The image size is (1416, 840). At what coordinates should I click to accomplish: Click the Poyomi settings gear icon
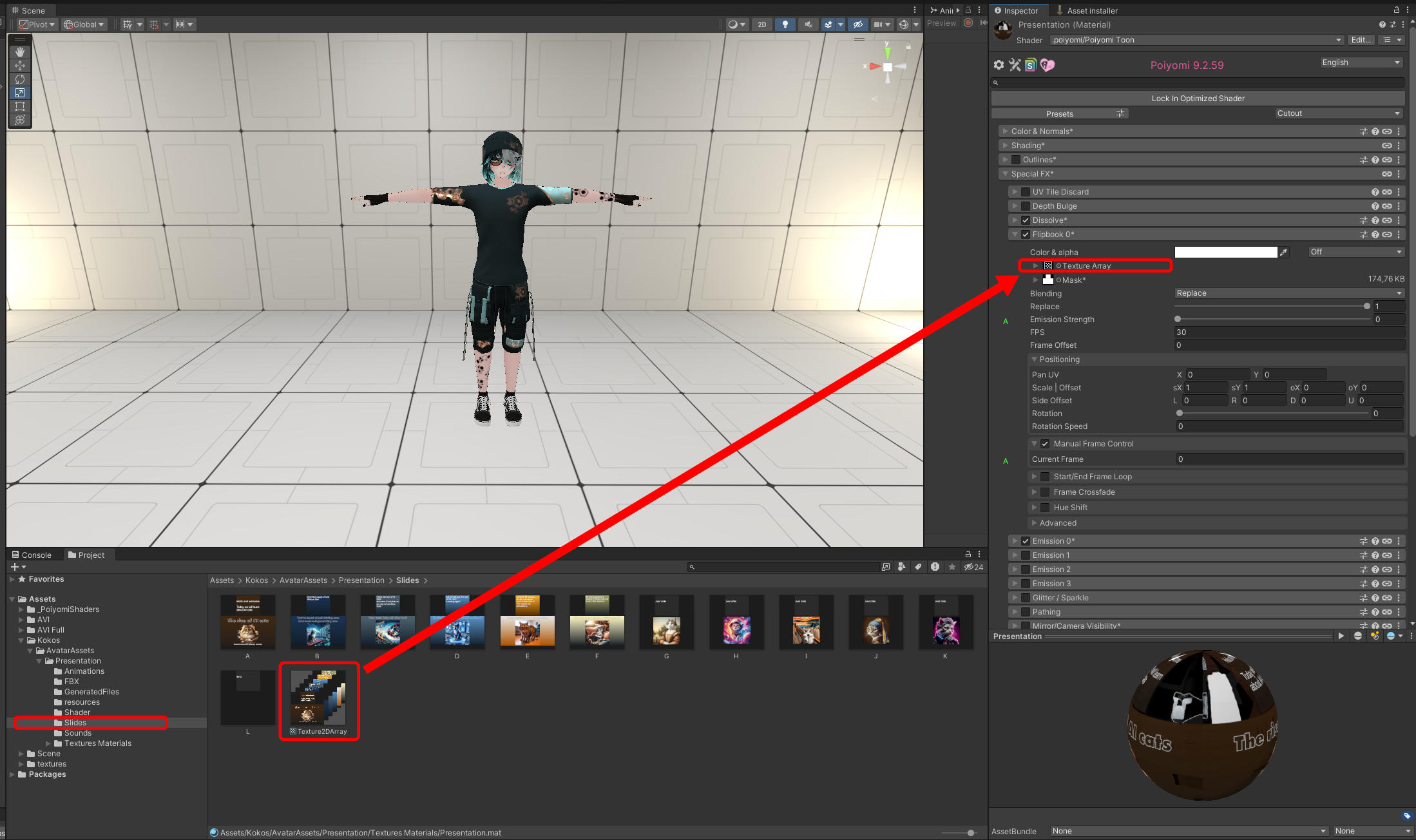[x=999, y=65]
